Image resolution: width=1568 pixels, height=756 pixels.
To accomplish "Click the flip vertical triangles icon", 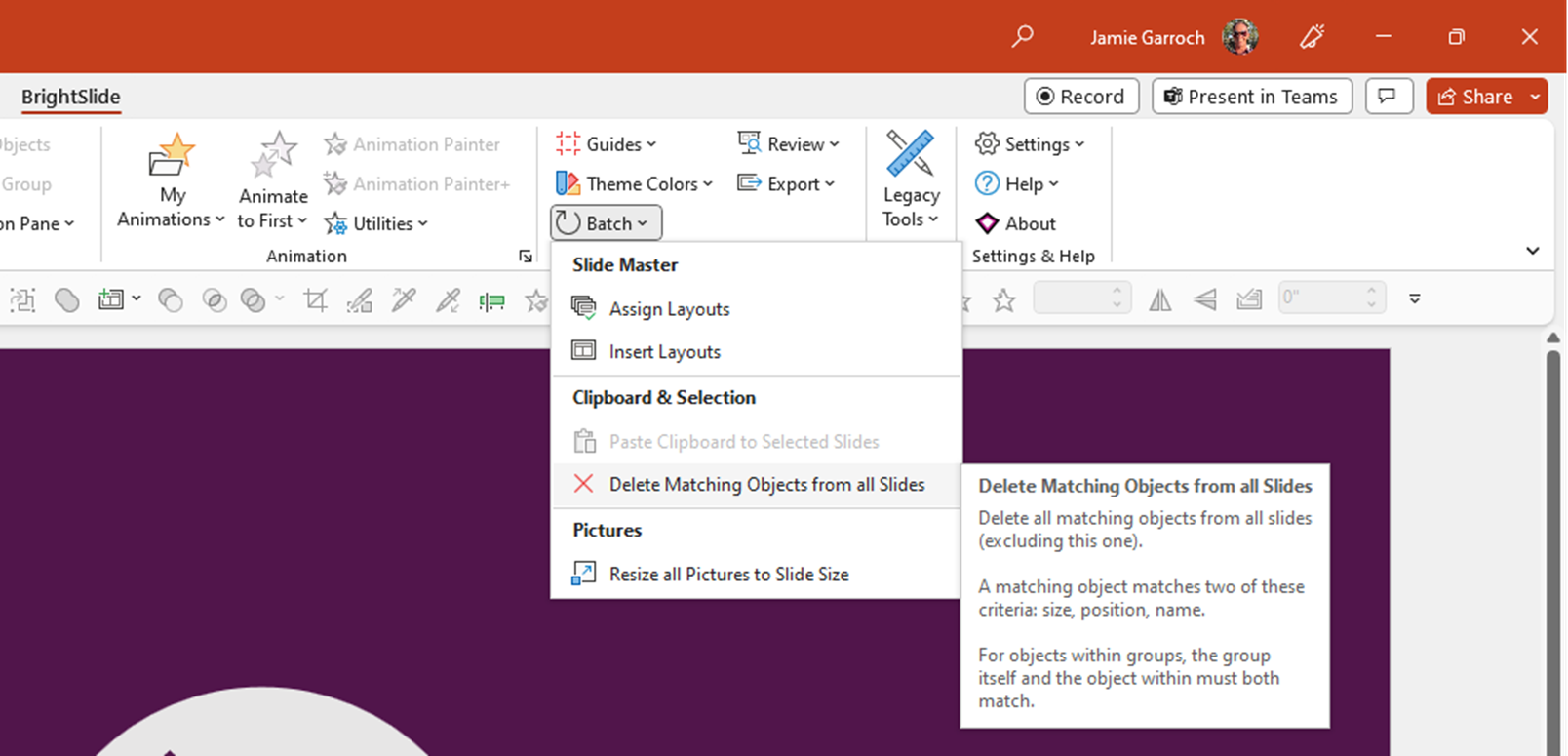I will pos(1205,300).
